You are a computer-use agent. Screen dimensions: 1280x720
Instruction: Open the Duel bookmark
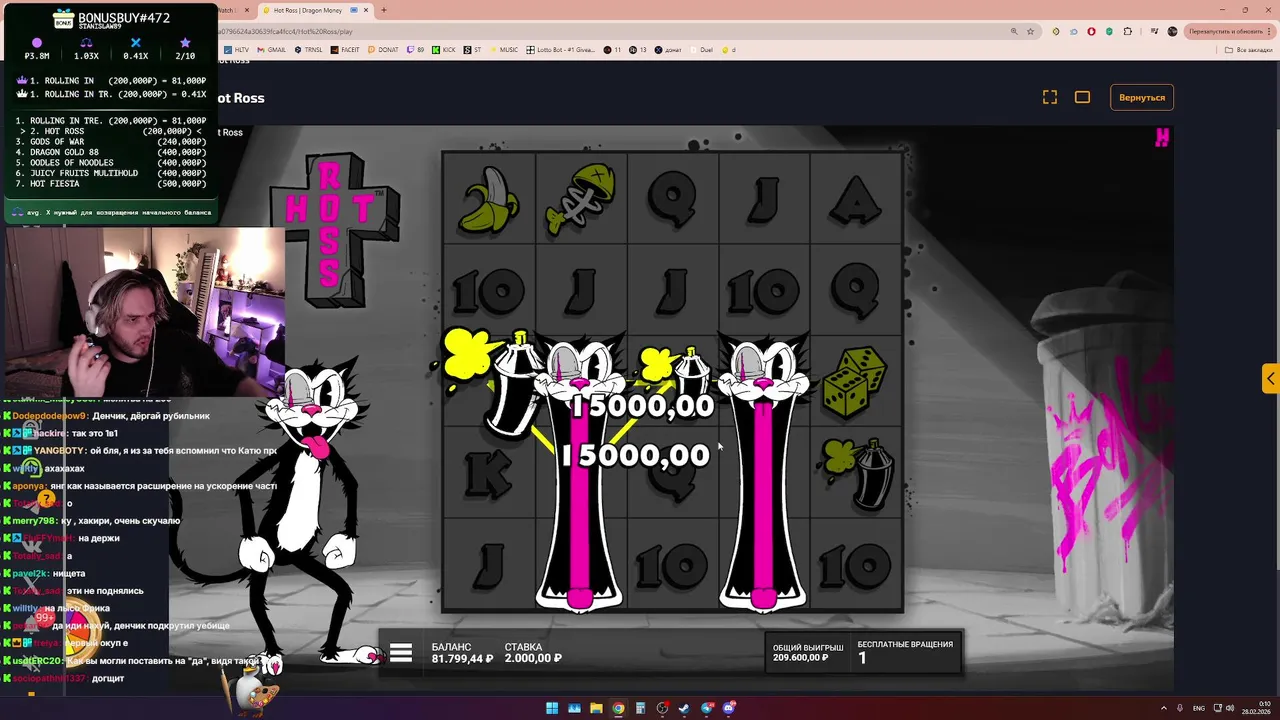[x=701, y=49]
